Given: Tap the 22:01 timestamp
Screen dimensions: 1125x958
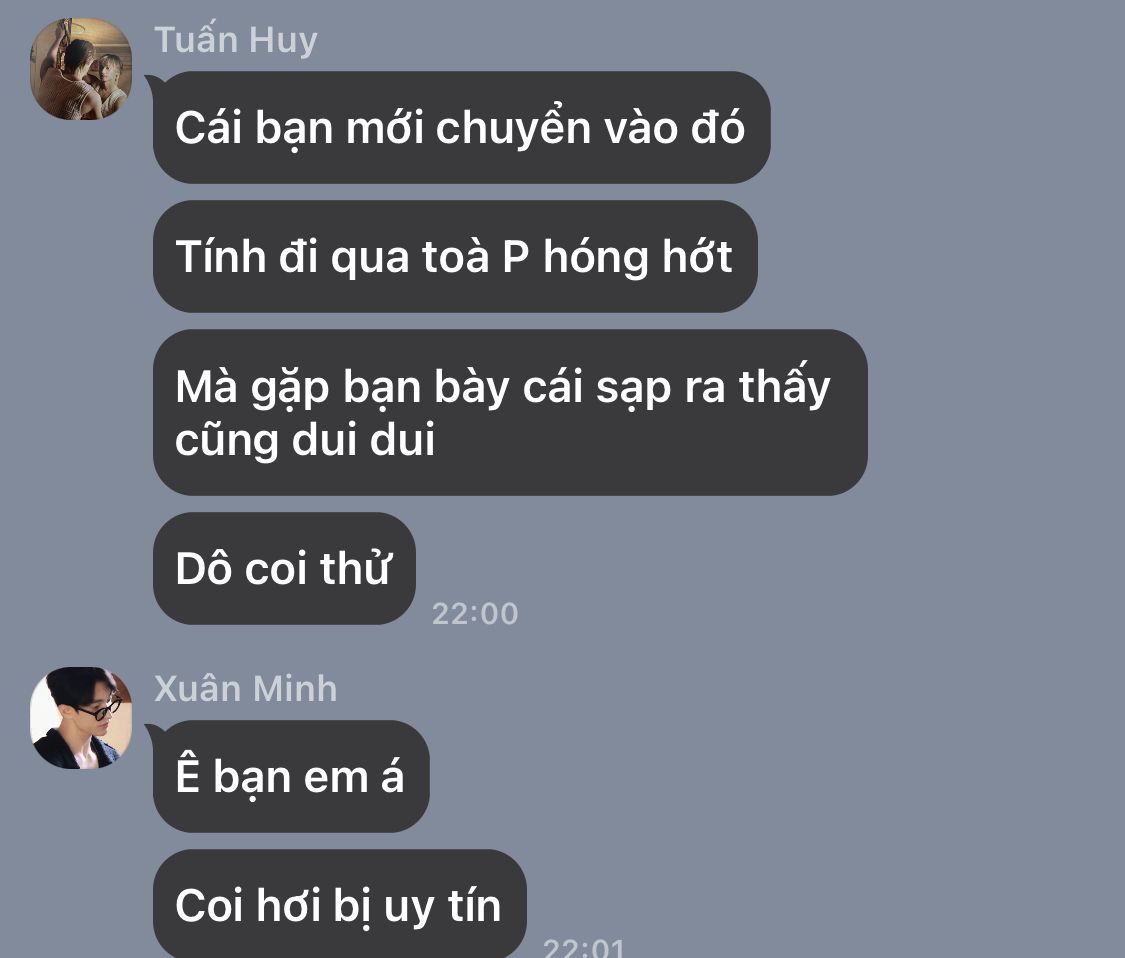Looking at the screenshot, I should pyautogui.click(x=584, y=948).
